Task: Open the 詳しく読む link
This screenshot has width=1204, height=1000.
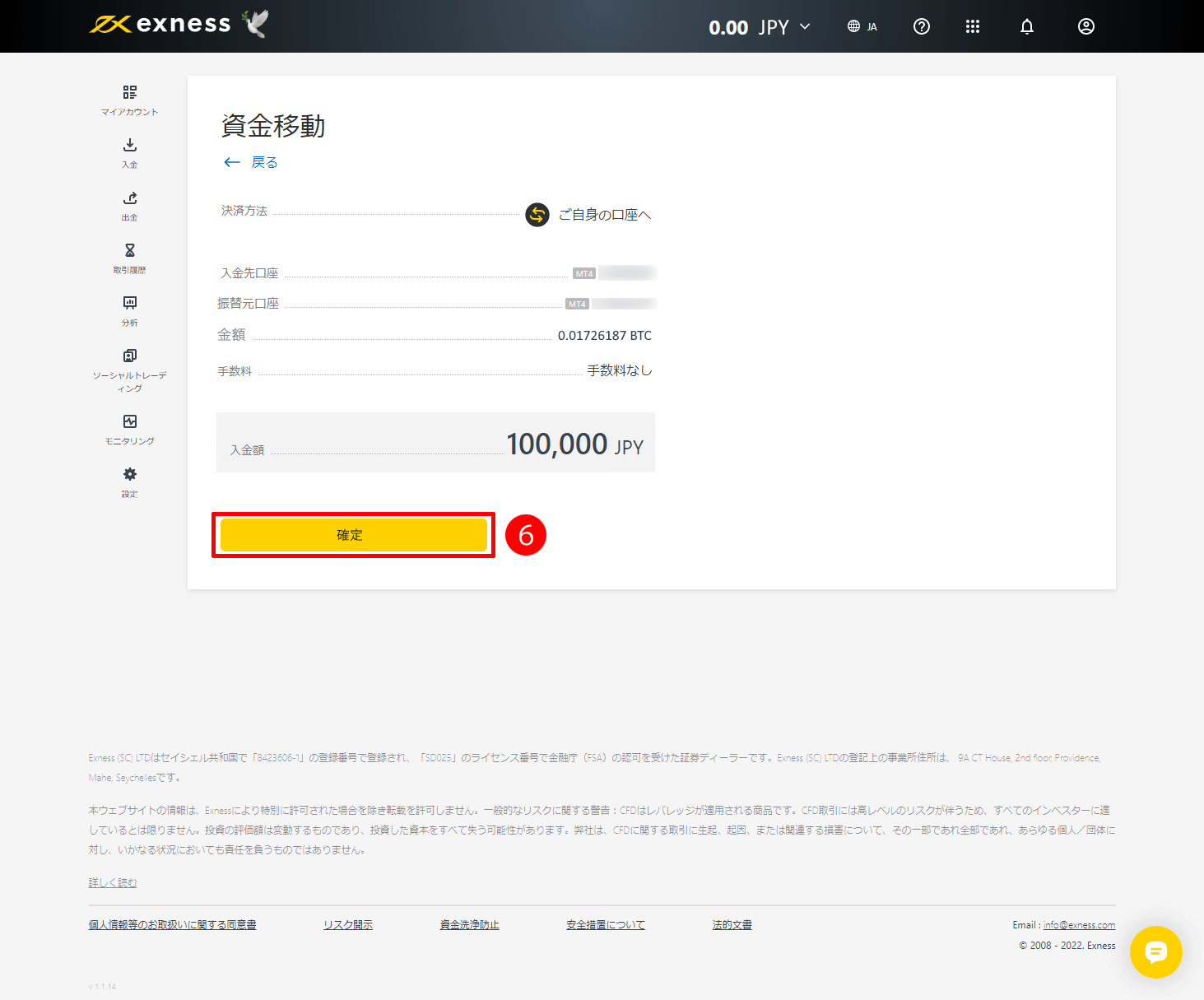Action: tap(112, 881)
